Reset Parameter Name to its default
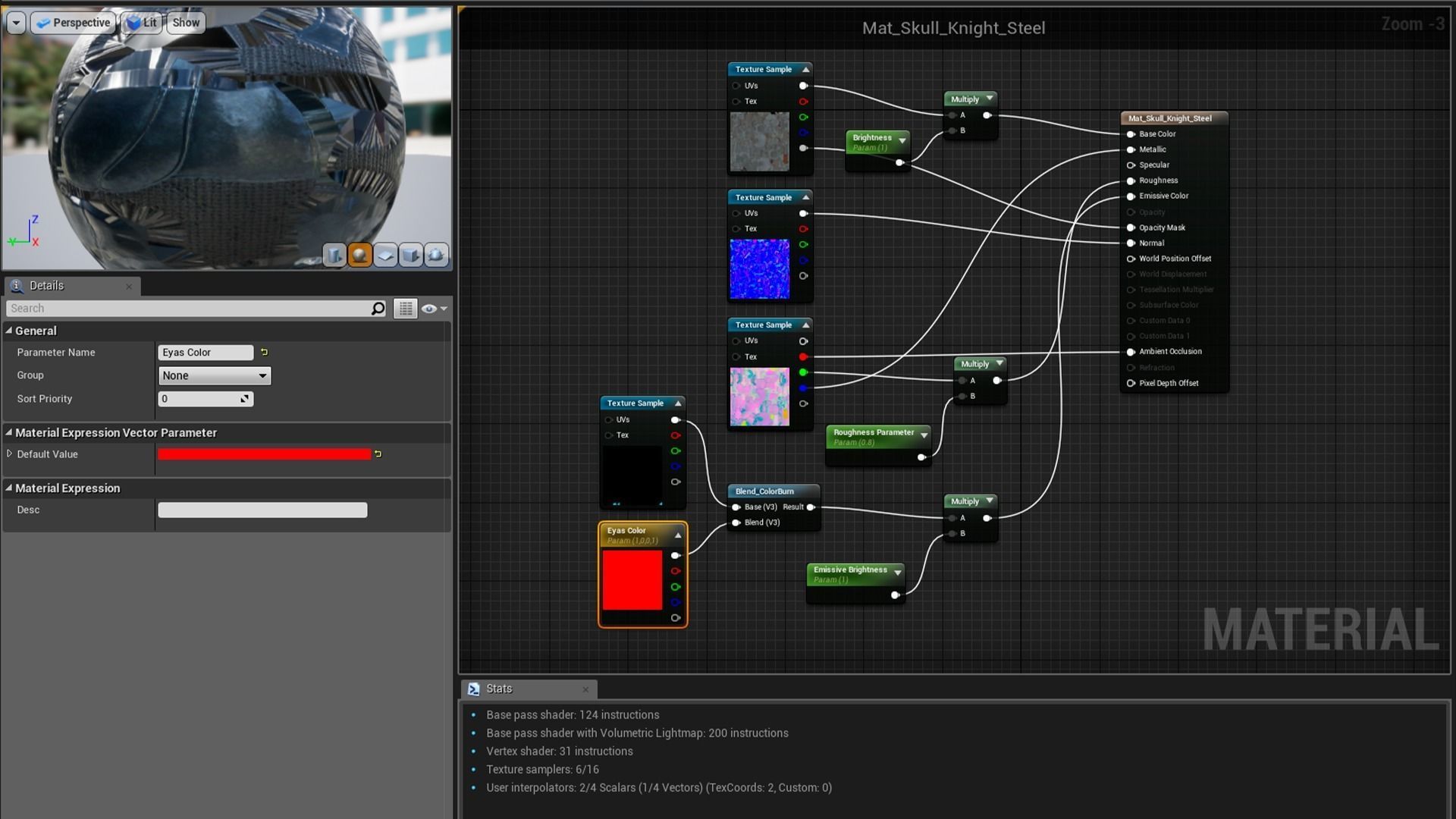 click(264, 353)
